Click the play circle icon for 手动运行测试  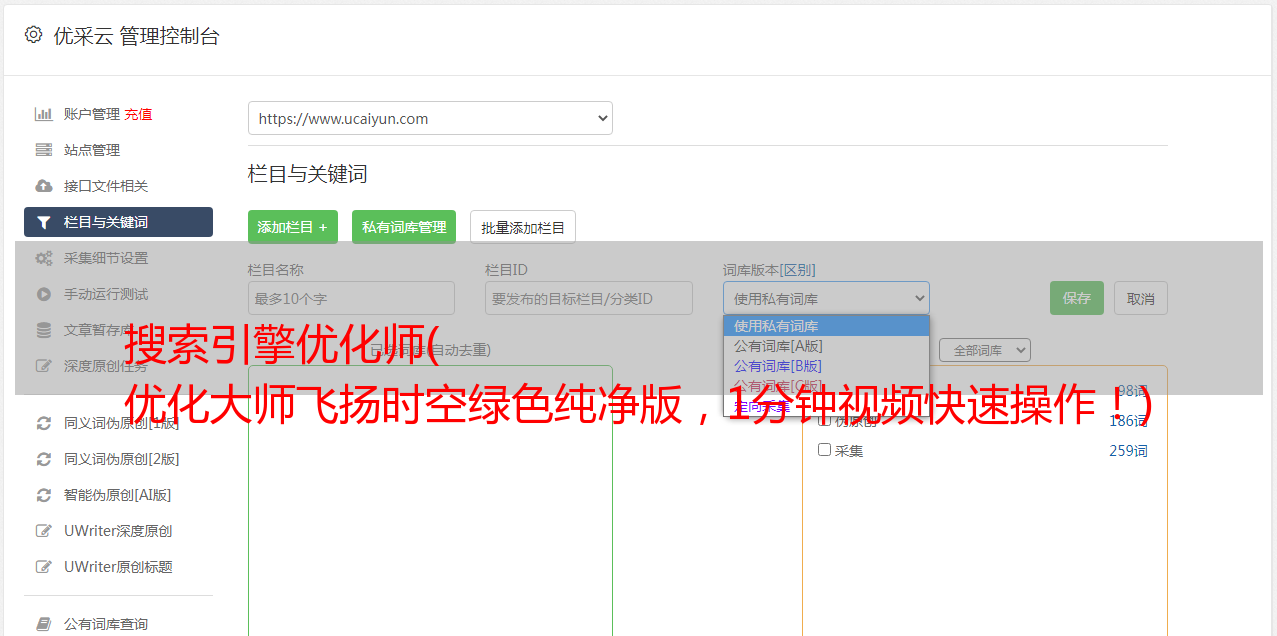click(x=44, y=294)
